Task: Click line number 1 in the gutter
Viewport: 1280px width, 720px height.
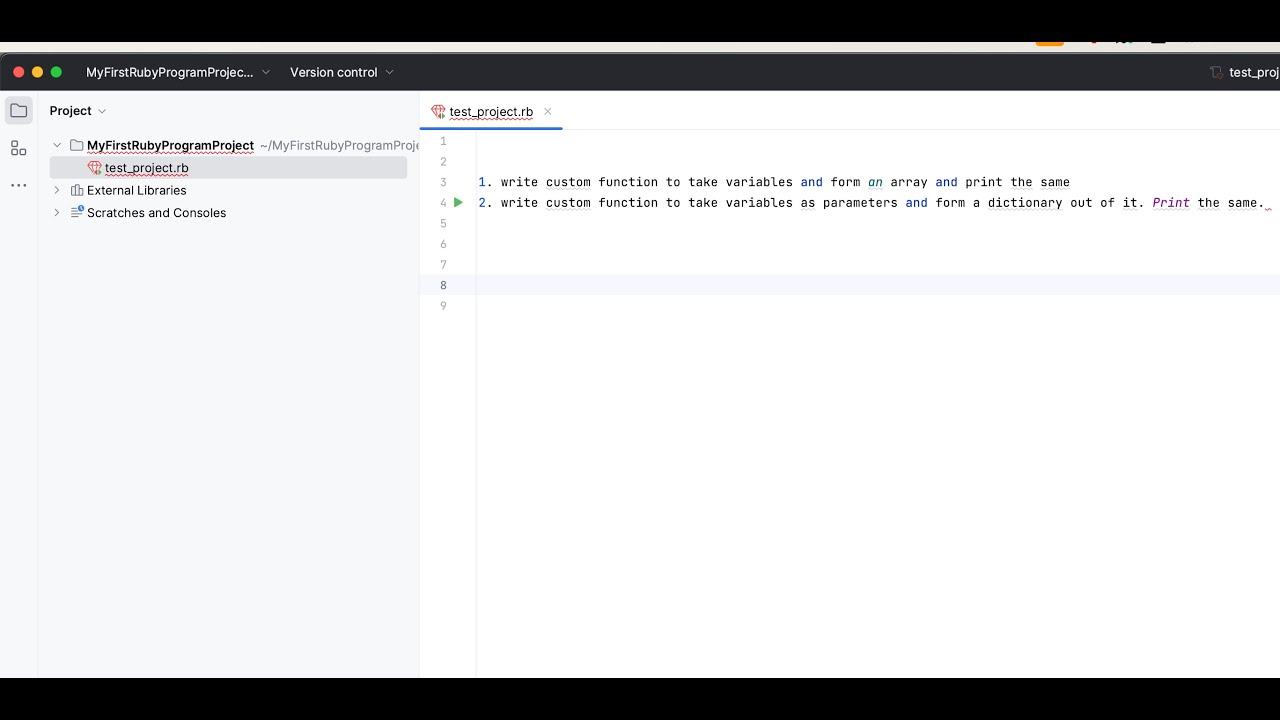Action: coord(443,141)
